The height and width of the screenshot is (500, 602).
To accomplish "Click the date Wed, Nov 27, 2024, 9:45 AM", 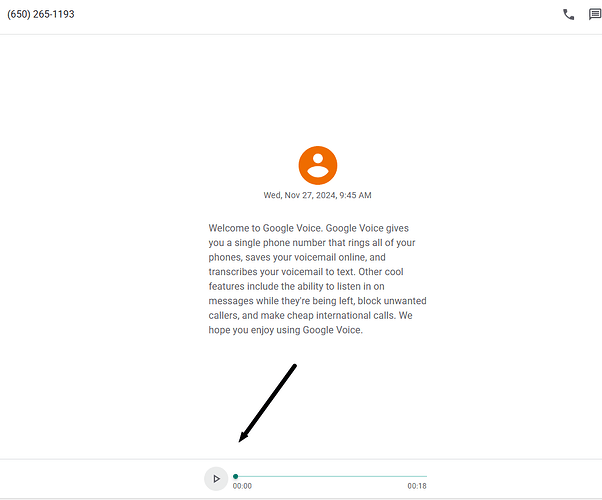I will (x=318, y=195).
